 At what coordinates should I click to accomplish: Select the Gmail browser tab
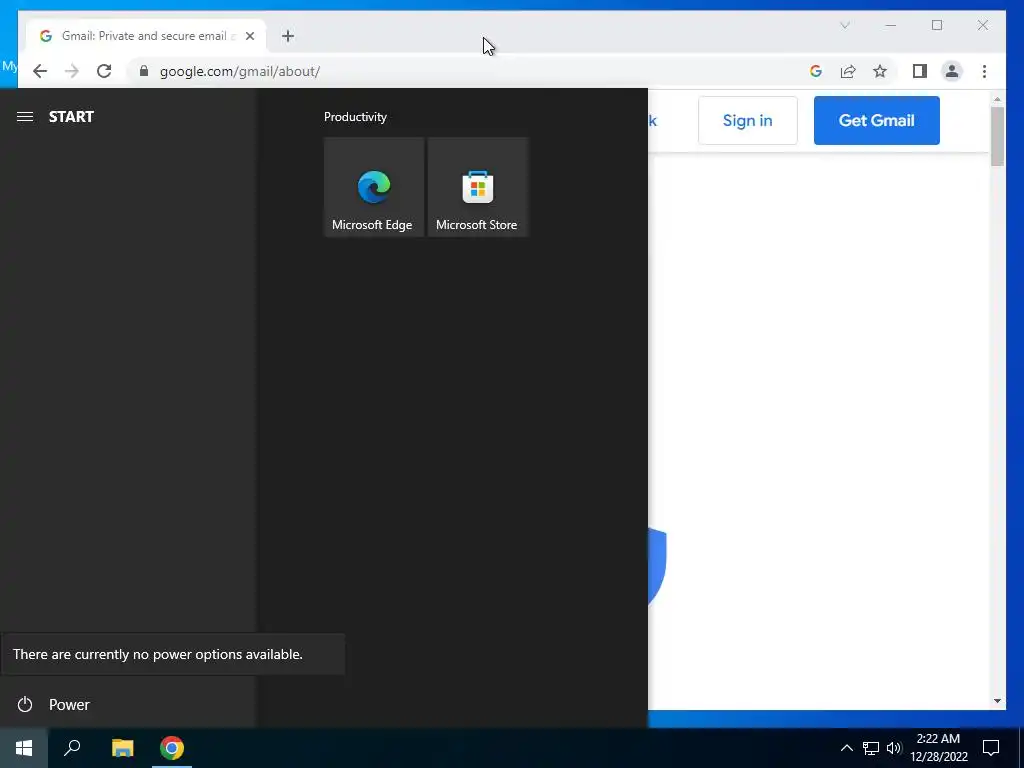click(x=145, y=36)
